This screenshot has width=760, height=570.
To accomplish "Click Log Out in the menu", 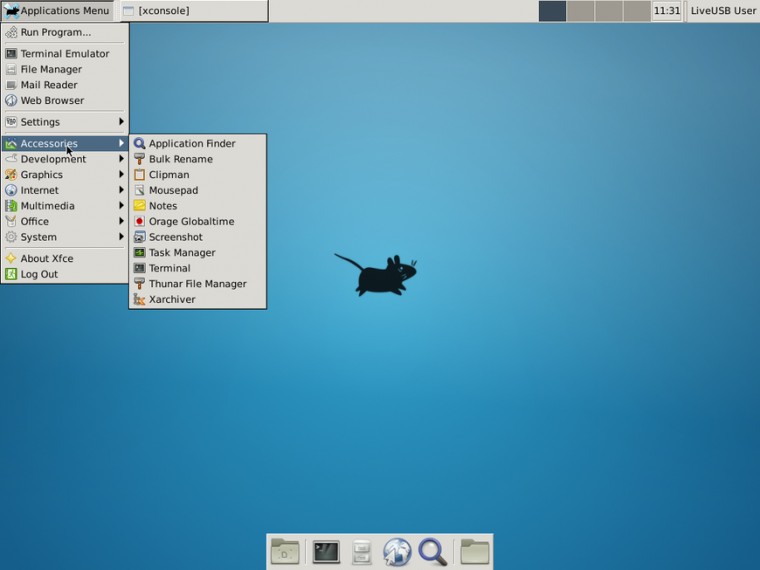I will click(65, 274).
